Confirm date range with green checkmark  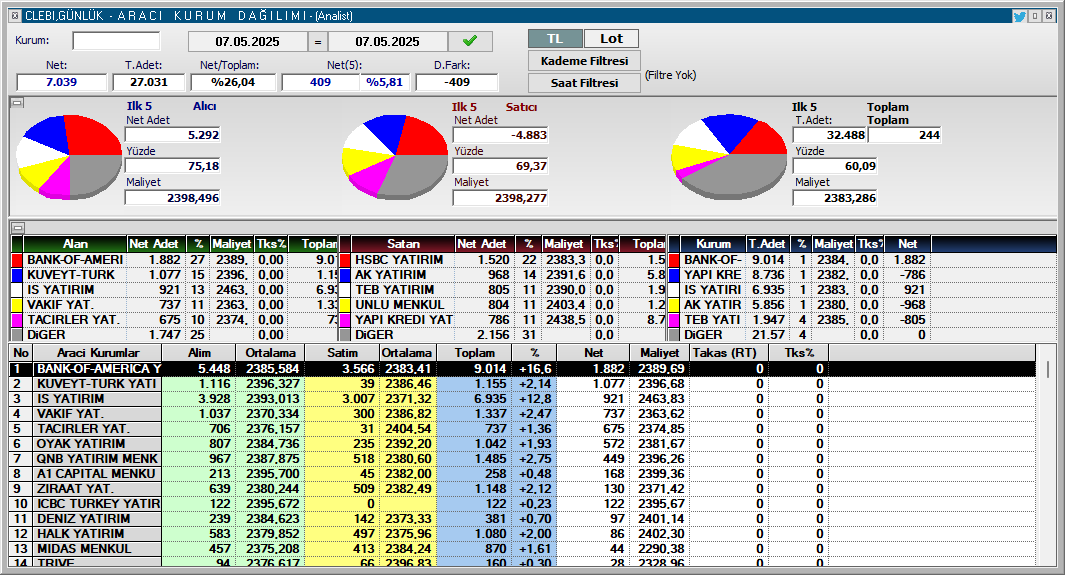click(470, 41)
